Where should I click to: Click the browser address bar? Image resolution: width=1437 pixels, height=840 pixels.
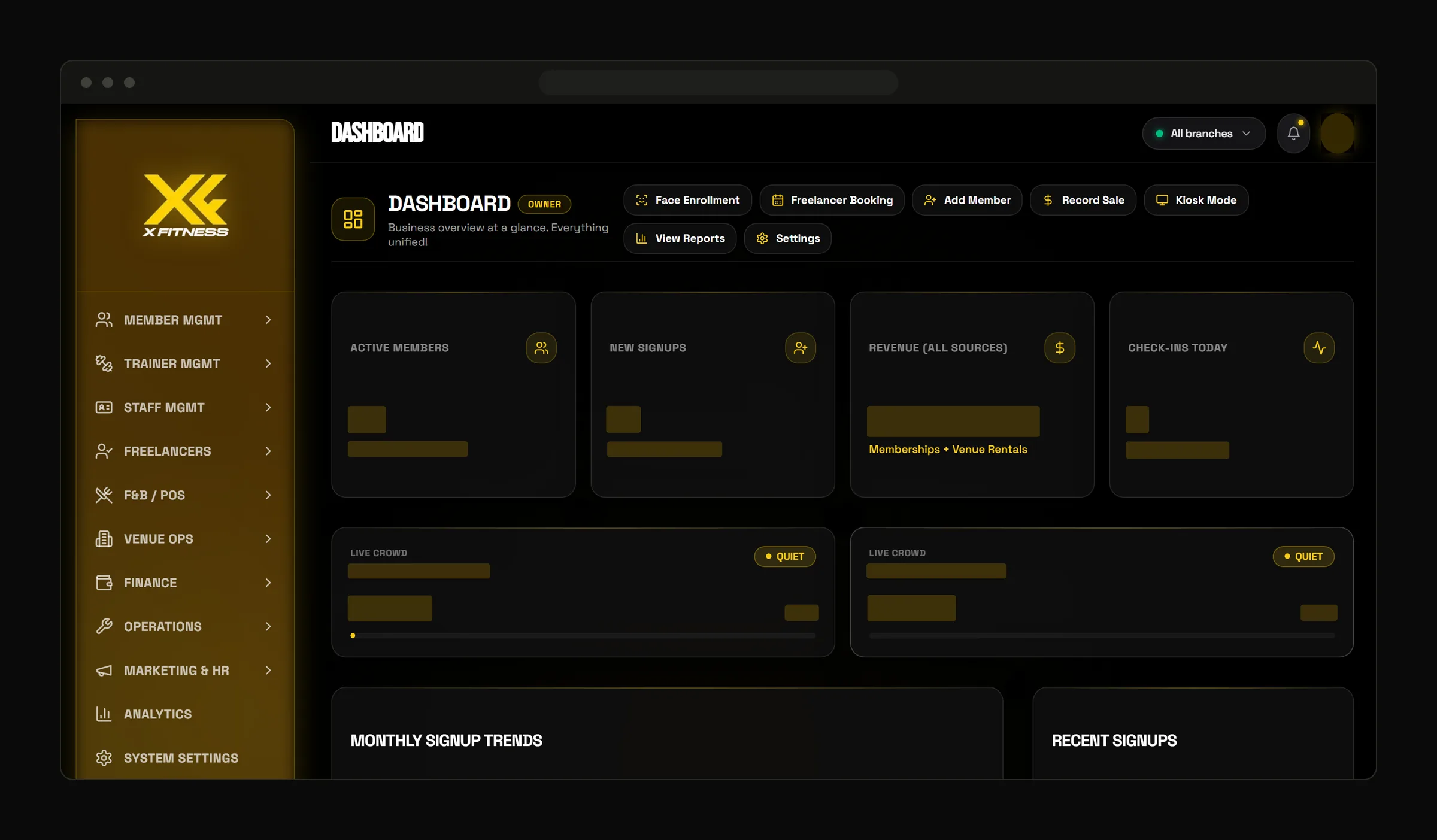(718, 83)
